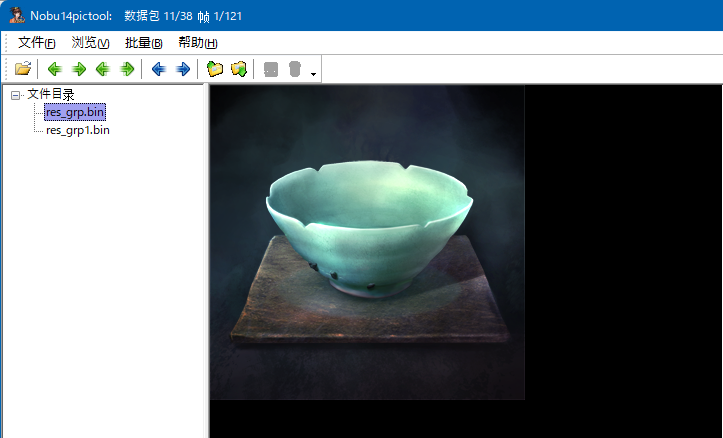Screen dimensions: 723x438
Task: Click the green right arrow just before the blue arrows
Action: coord(127,69)
